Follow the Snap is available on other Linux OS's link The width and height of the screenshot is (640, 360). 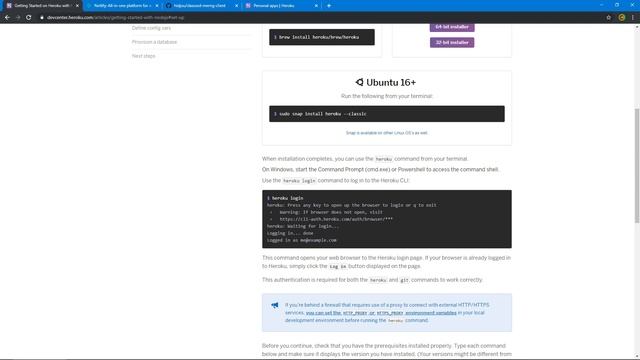[x=387, y=133]
